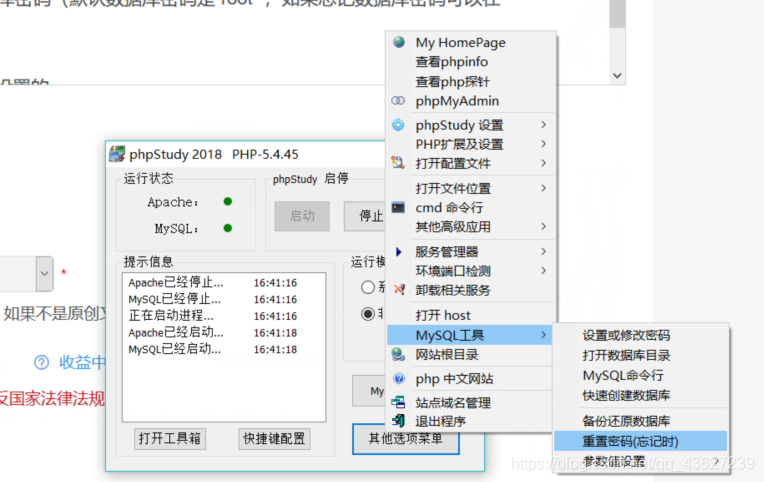Click the MySQL green status indicator
The width and height of the screenshot is (764, 482).
click(x=228, y=228)
